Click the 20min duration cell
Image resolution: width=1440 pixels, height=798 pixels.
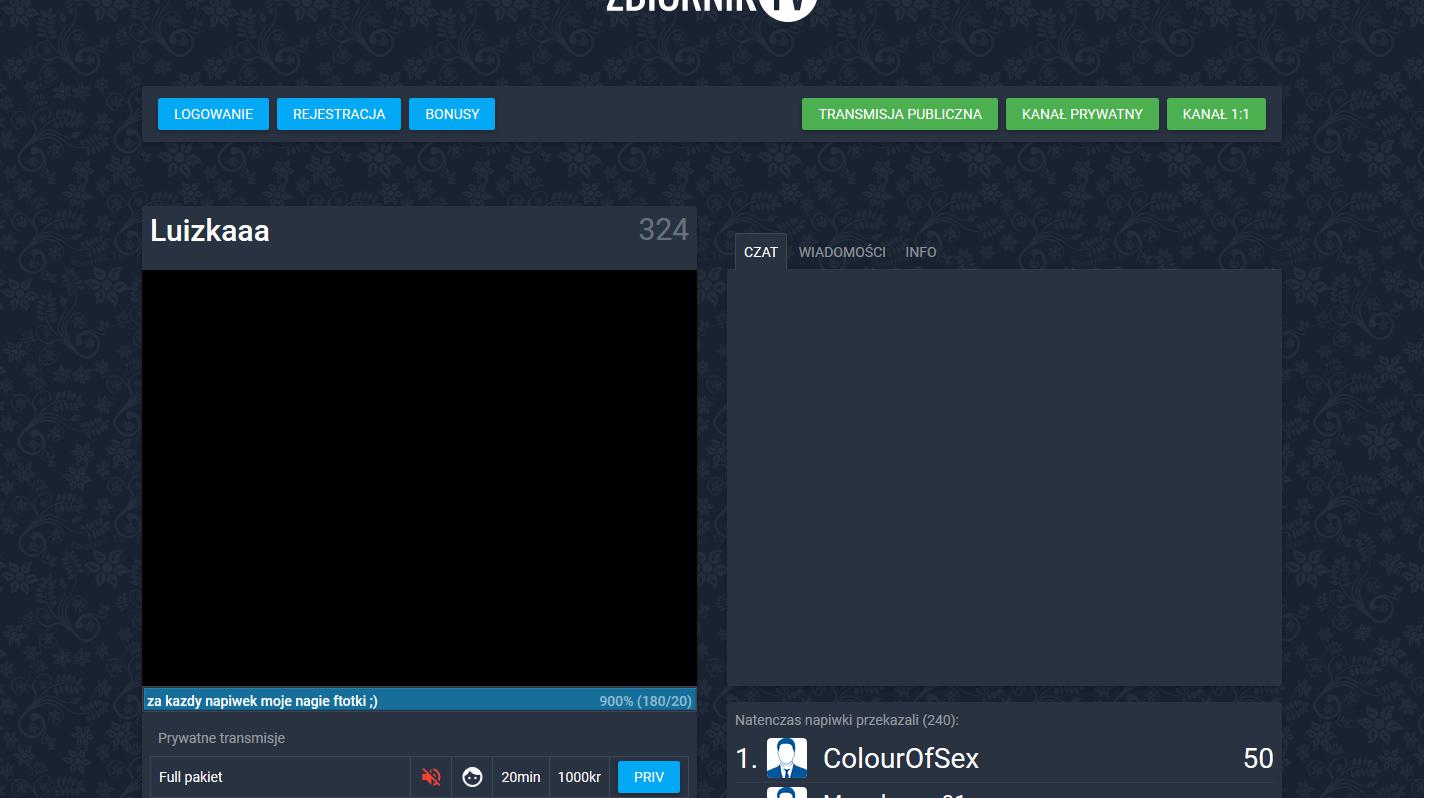coord(520,776)
